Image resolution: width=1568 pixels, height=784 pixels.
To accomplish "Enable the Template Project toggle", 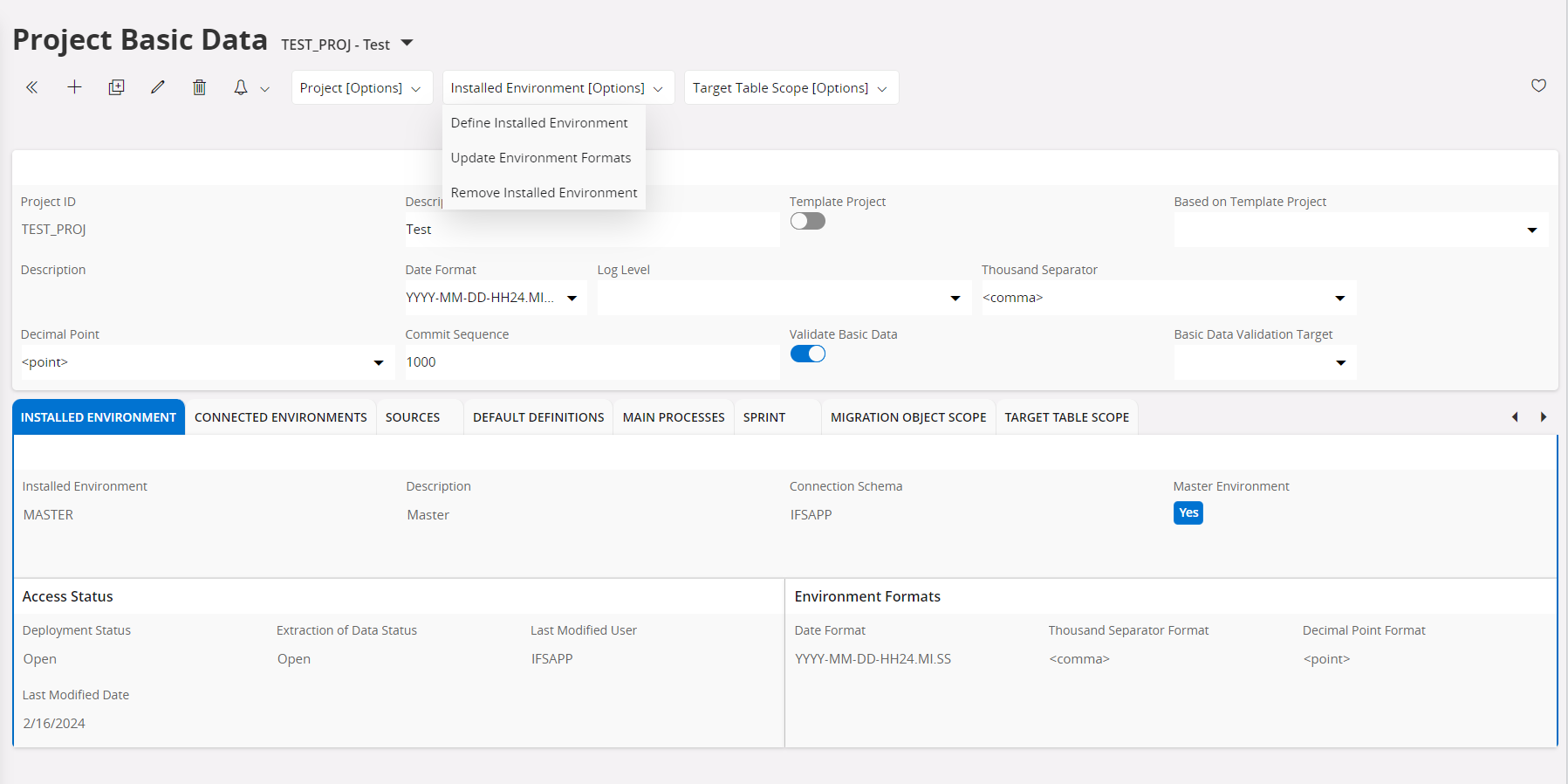I will [x=807, y=222].
